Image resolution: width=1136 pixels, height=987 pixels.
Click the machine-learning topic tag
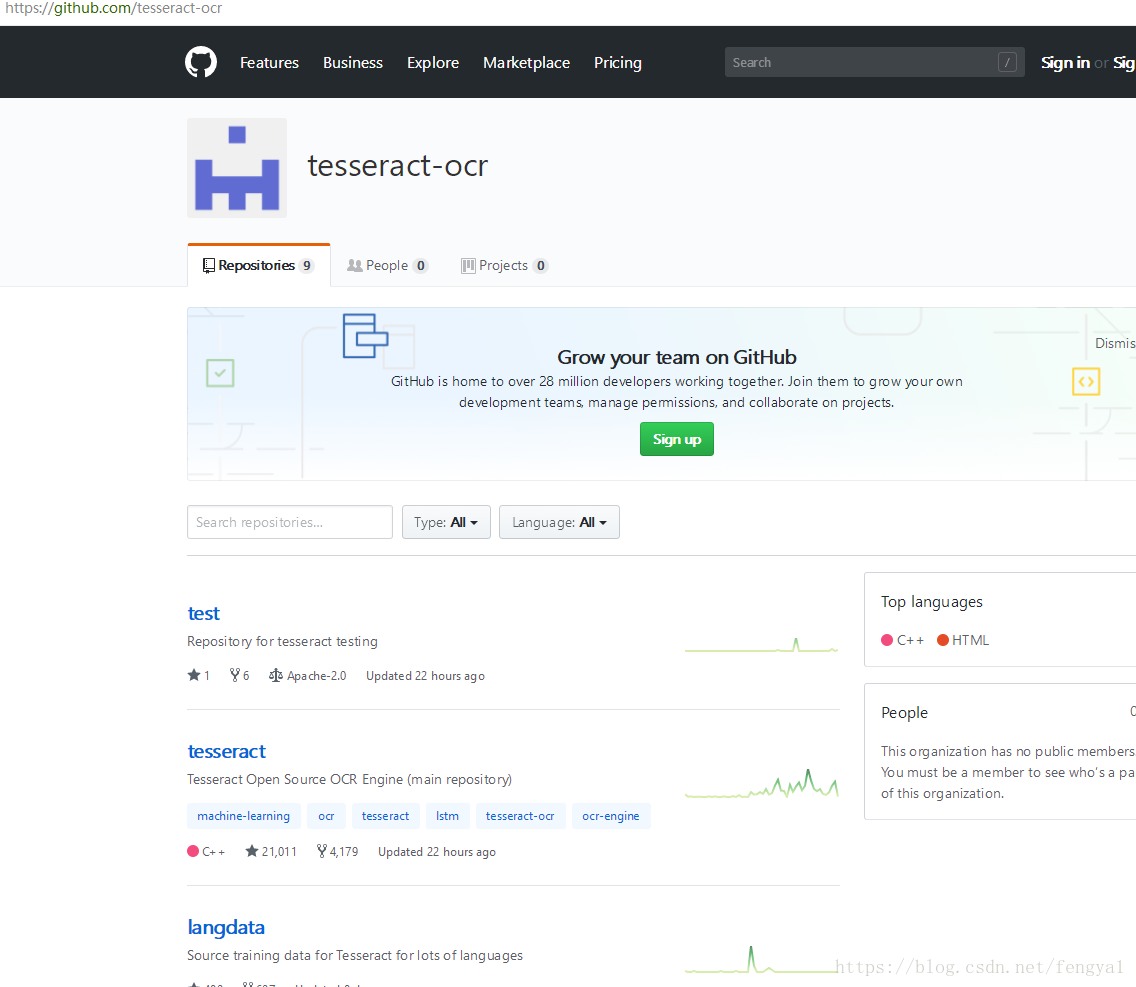click(x=243, y=816)
